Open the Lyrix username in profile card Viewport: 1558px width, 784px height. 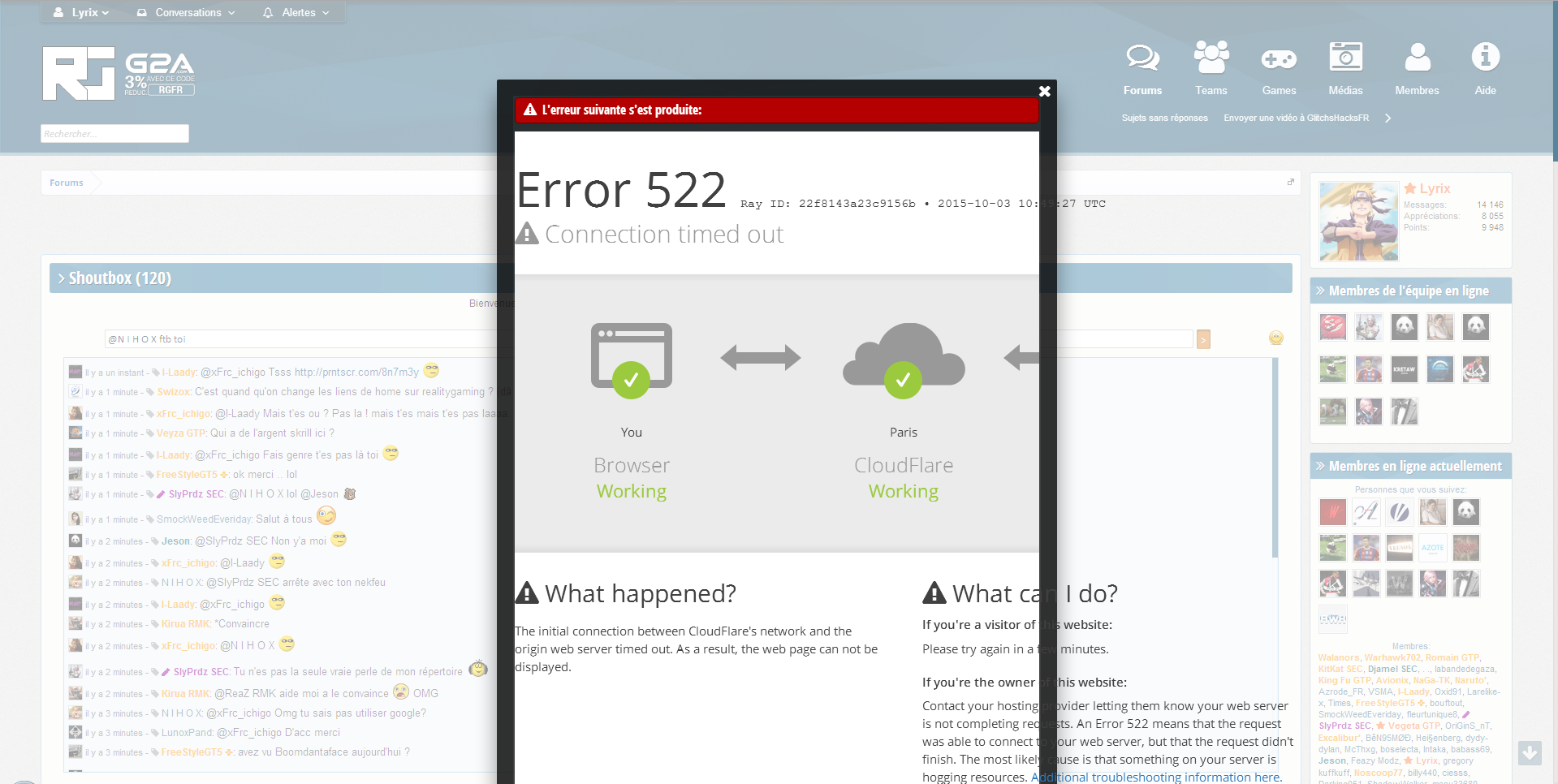pyautogui.click(x=1435, y=188)
